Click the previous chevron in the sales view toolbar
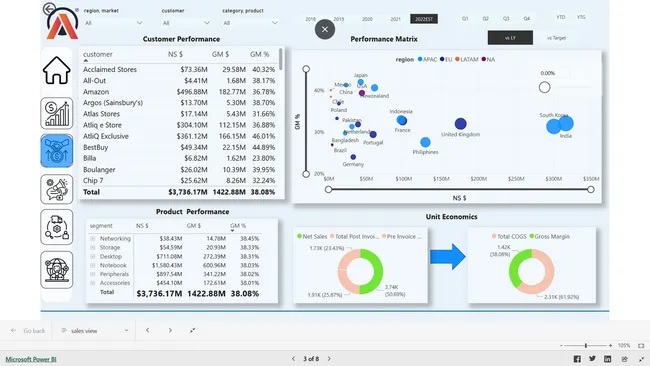650x366 pixels. click(148, 330)
